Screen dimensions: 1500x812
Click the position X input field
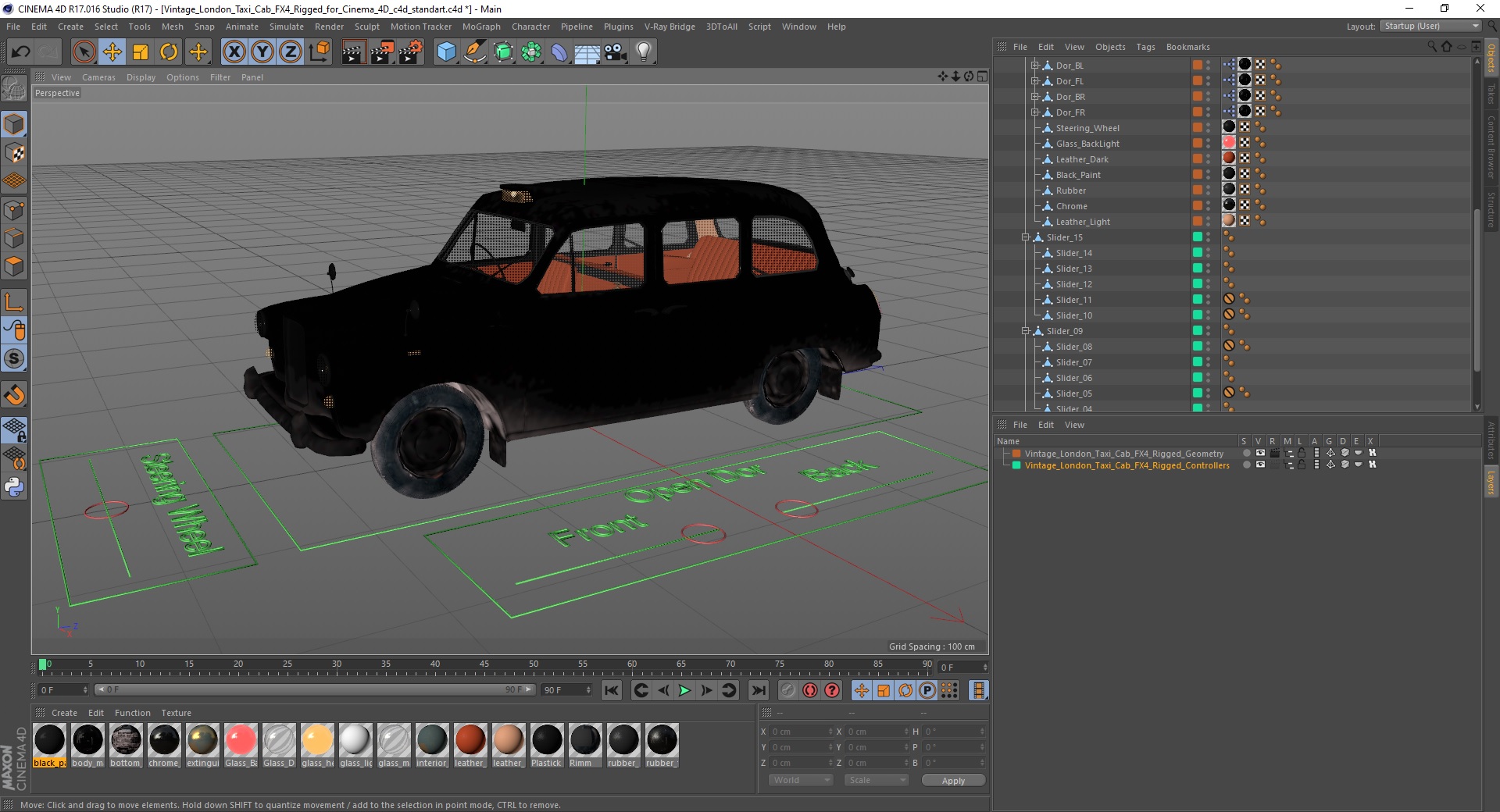(802, 732)
